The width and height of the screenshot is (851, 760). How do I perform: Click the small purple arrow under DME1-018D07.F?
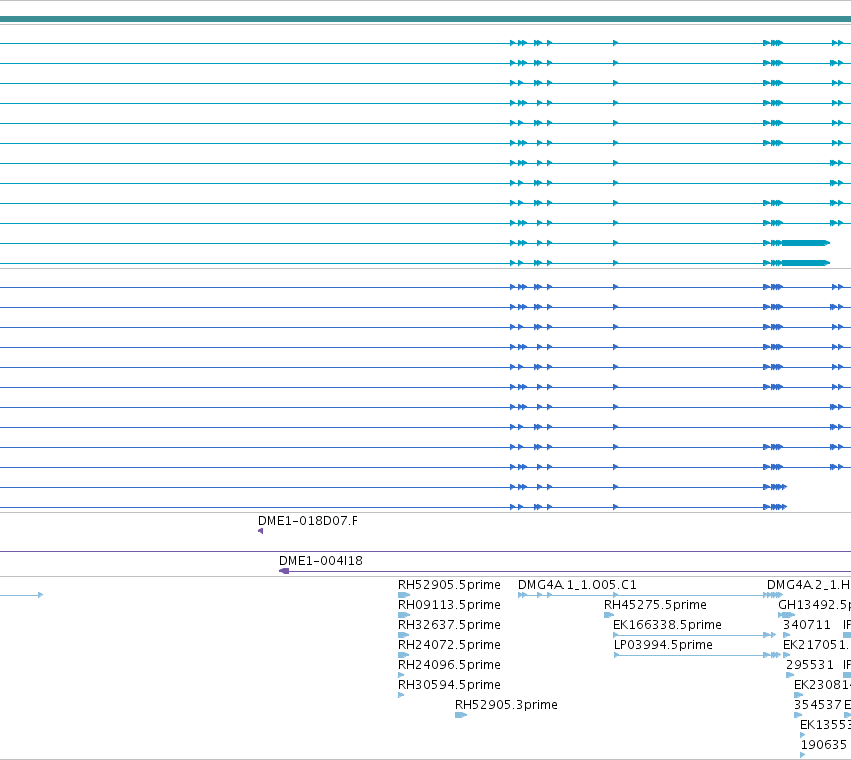pos(261,531)
